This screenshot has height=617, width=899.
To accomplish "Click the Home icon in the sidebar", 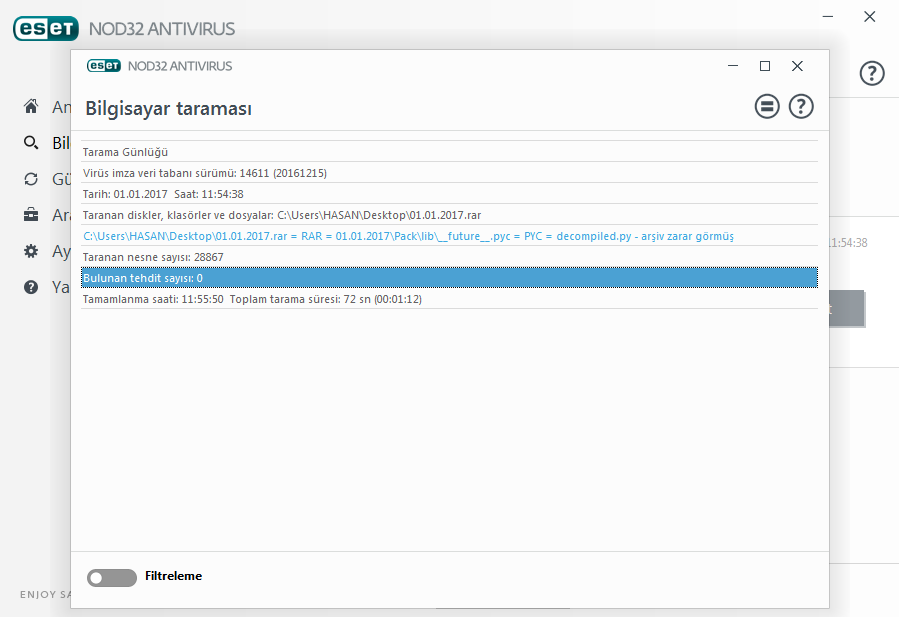I will click(x=32, y=107).
